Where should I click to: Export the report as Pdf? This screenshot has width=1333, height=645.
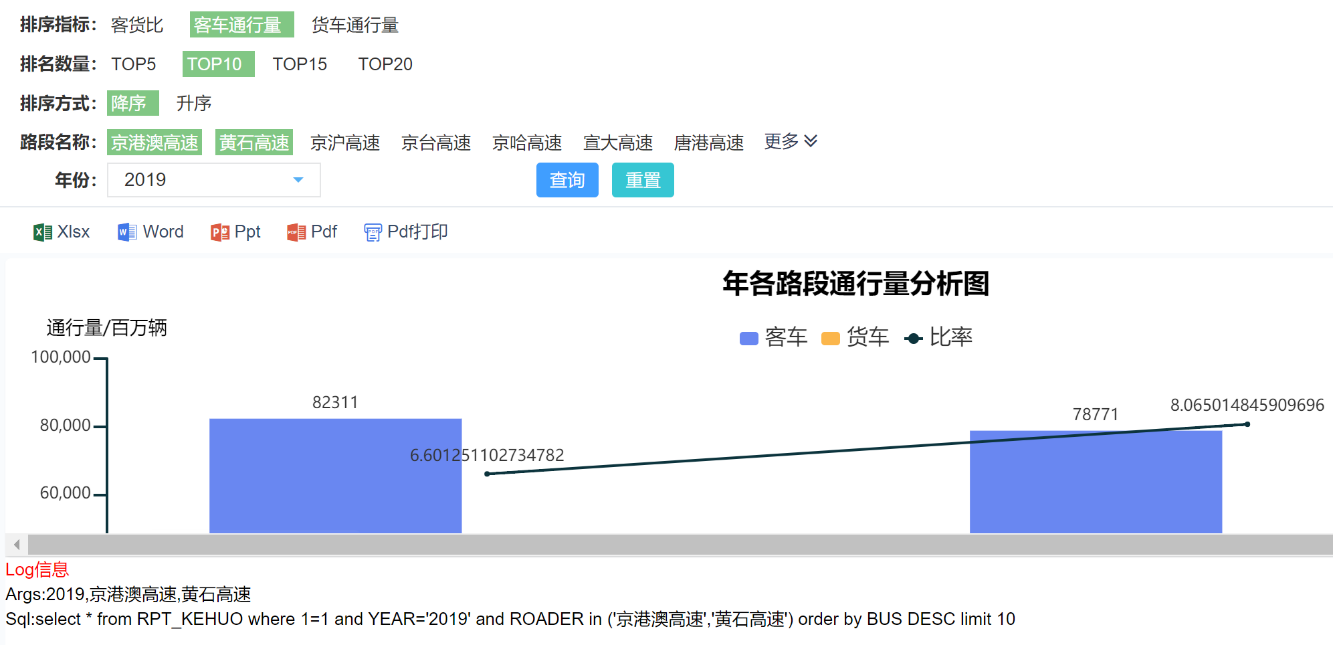312,232
